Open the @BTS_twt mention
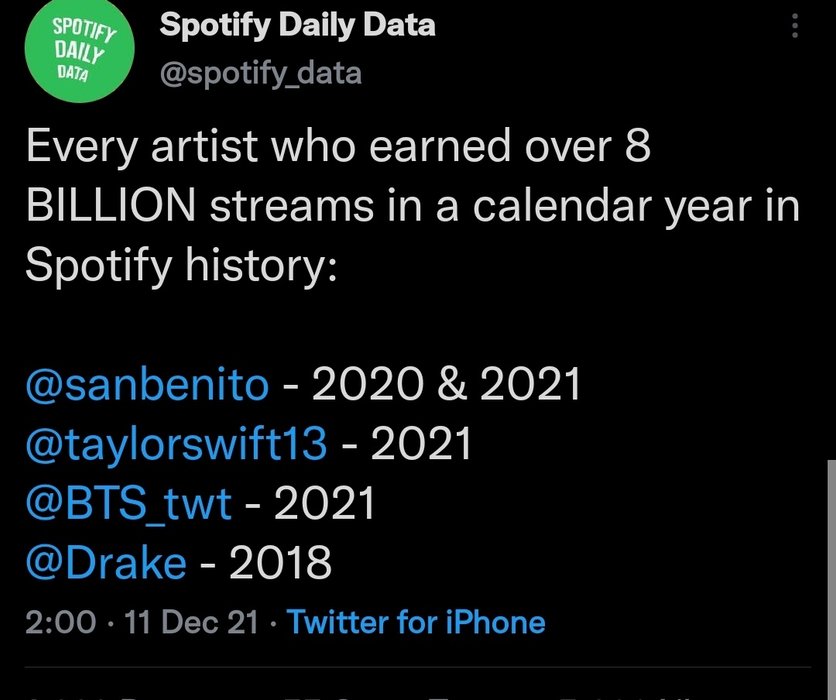This screenshot has width=836, height=700. (x=128, y=503)
